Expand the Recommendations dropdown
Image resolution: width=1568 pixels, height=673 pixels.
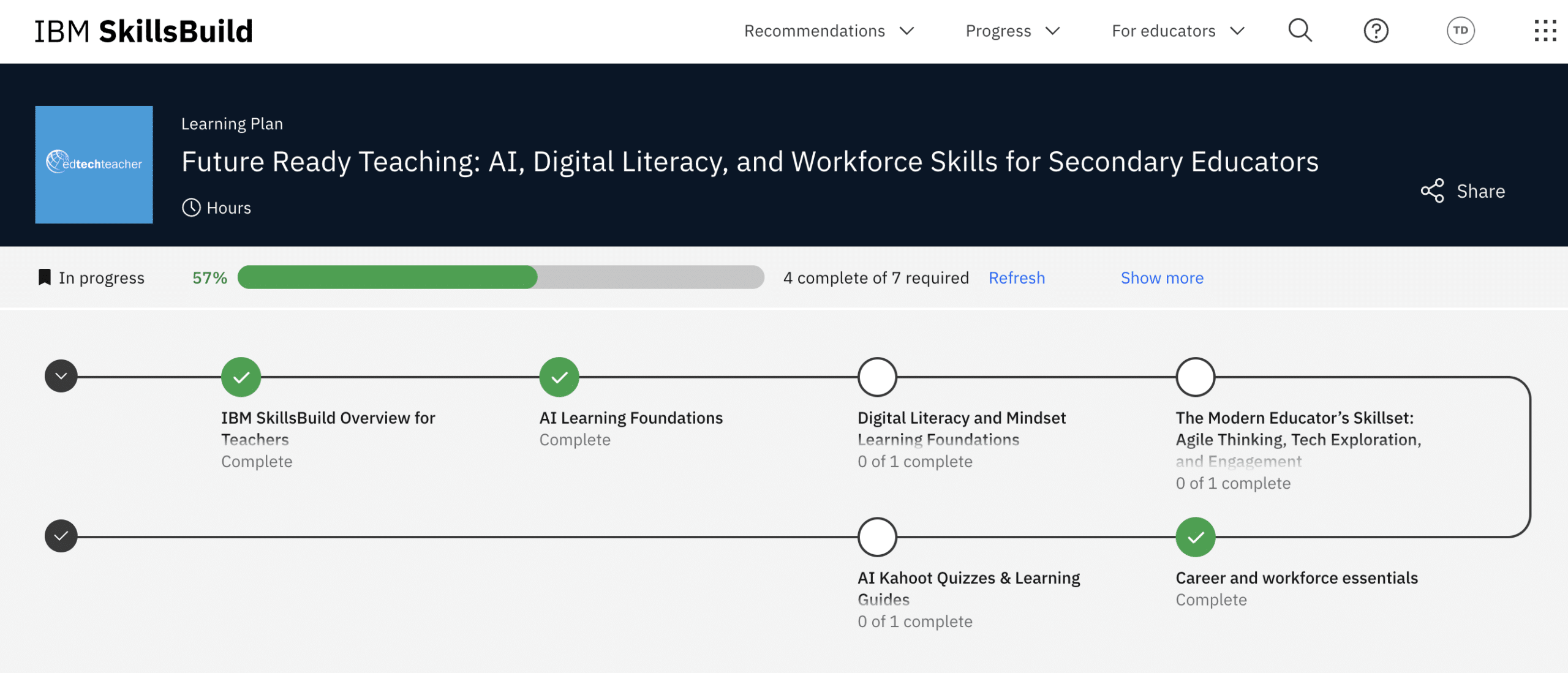815,30
